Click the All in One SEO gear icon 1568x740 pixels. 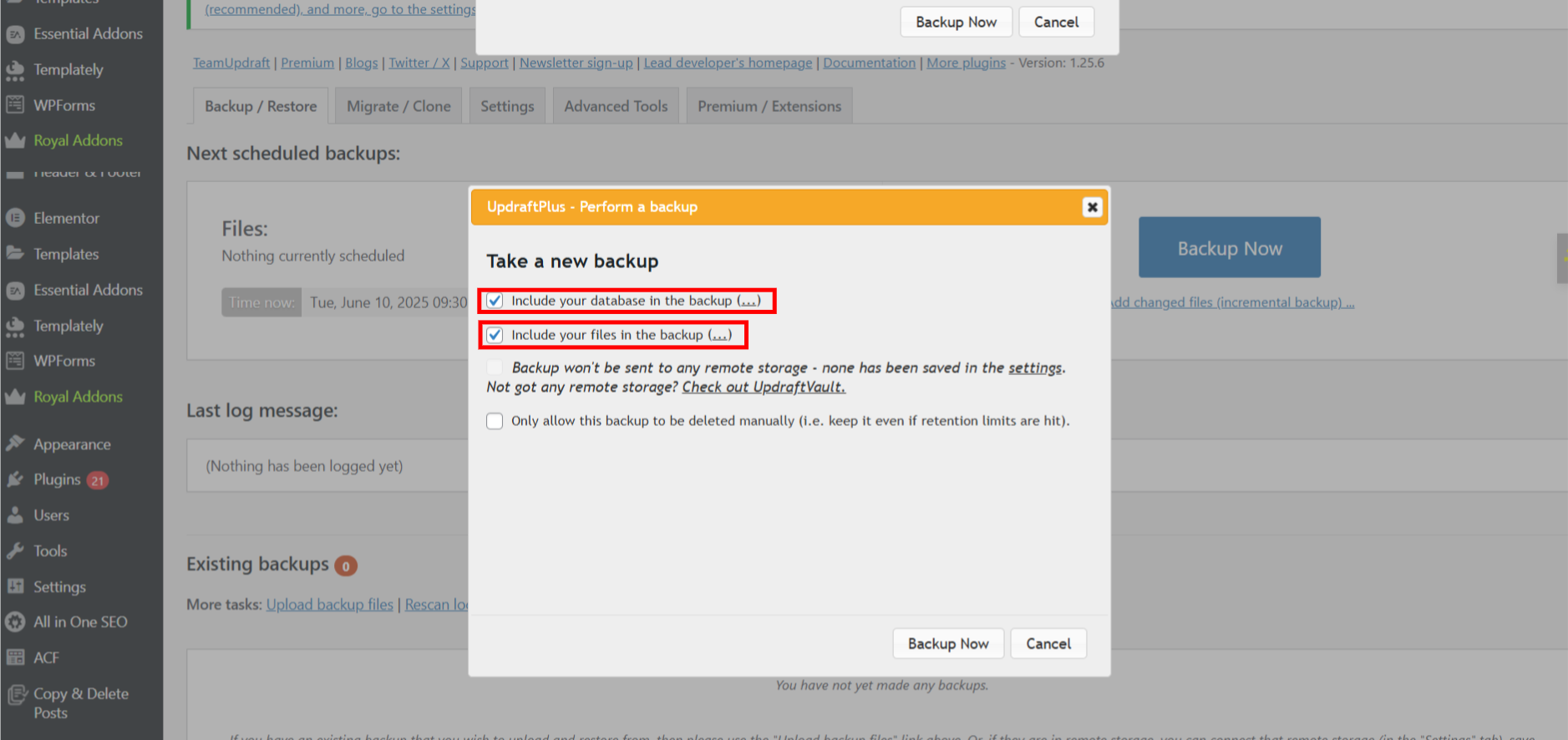(x=15, y=621)
